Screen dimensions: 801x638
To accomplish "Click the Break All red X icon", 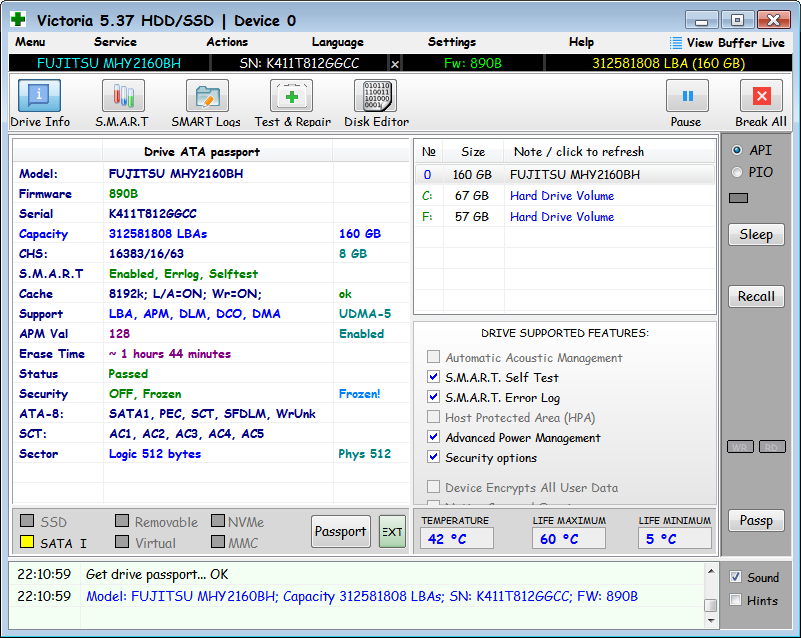I will [761, 96].
